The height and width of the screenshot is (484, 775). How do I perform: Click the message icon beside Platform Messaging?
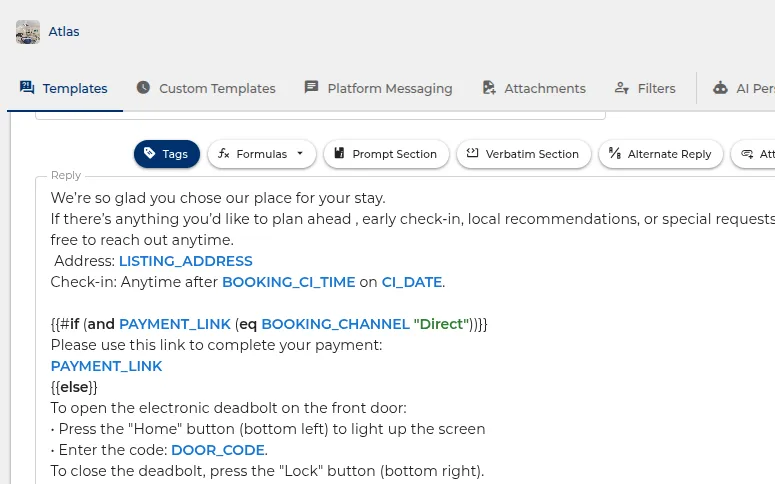point(311,87)
